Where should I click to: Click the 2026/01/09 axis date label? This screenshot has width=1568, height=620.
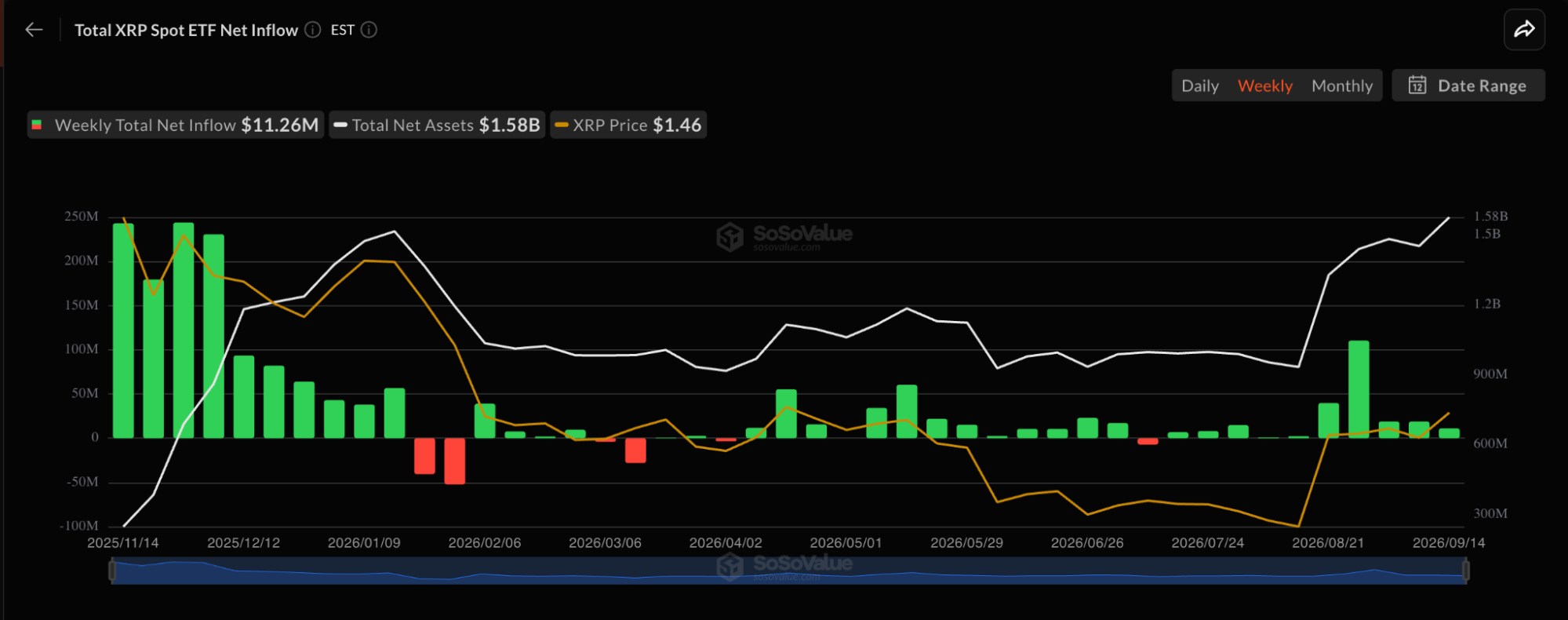(364, 543)
